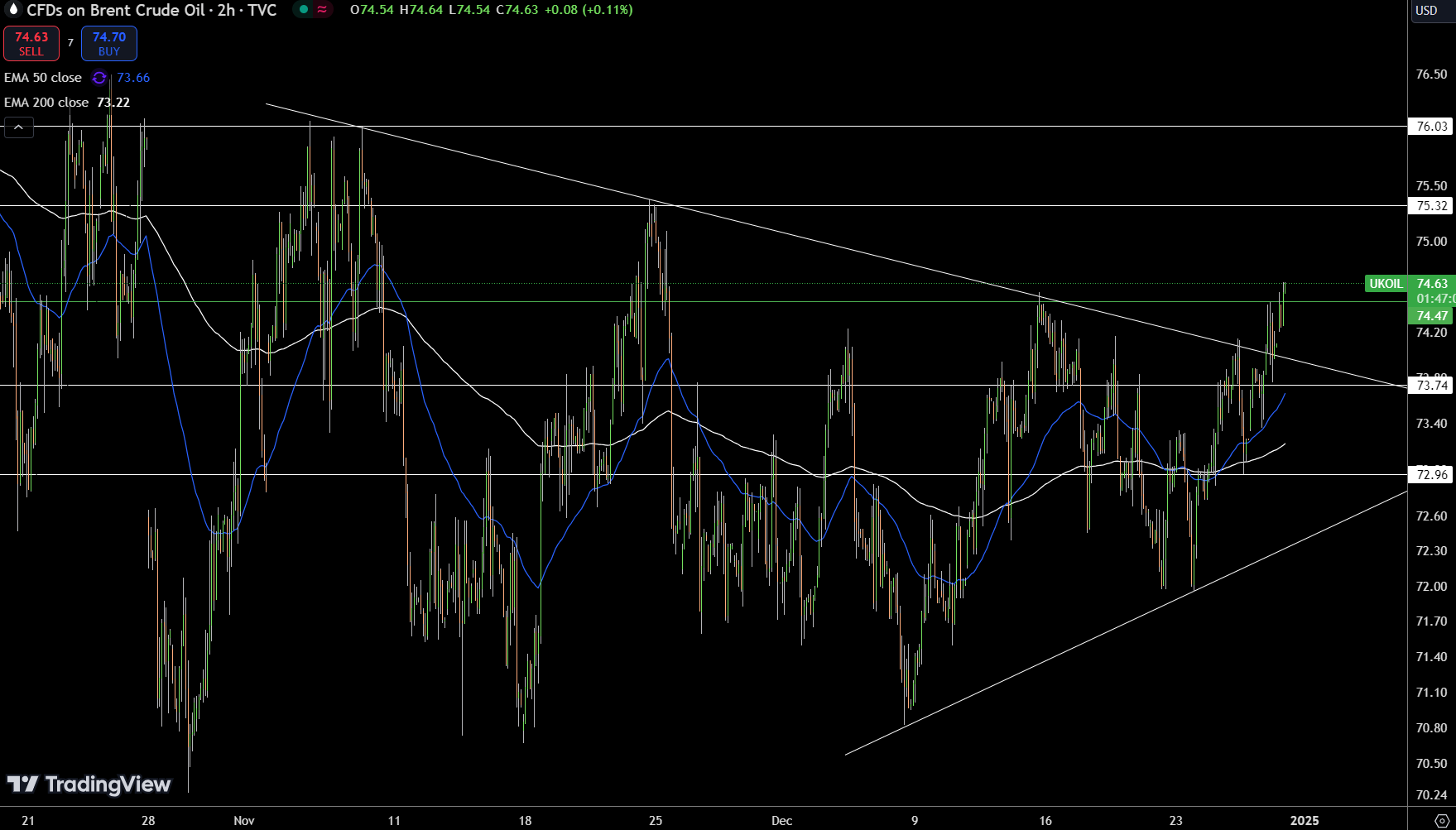This screenshot has height=830, width=1456.
Task: Select the 73.74 horizontal line price label
Action: click(x=1431, y=386)
